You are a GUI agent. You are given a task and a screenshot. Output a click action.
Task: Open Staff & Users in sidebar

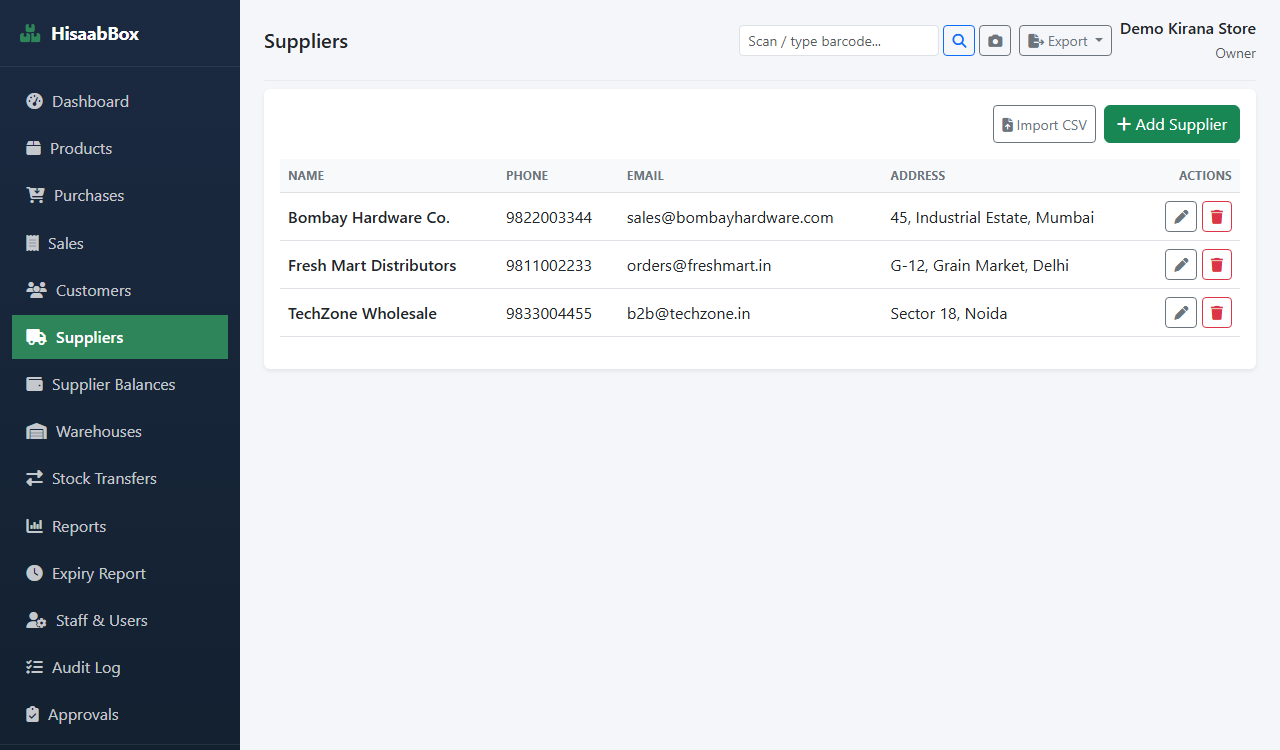pos(120,620)
